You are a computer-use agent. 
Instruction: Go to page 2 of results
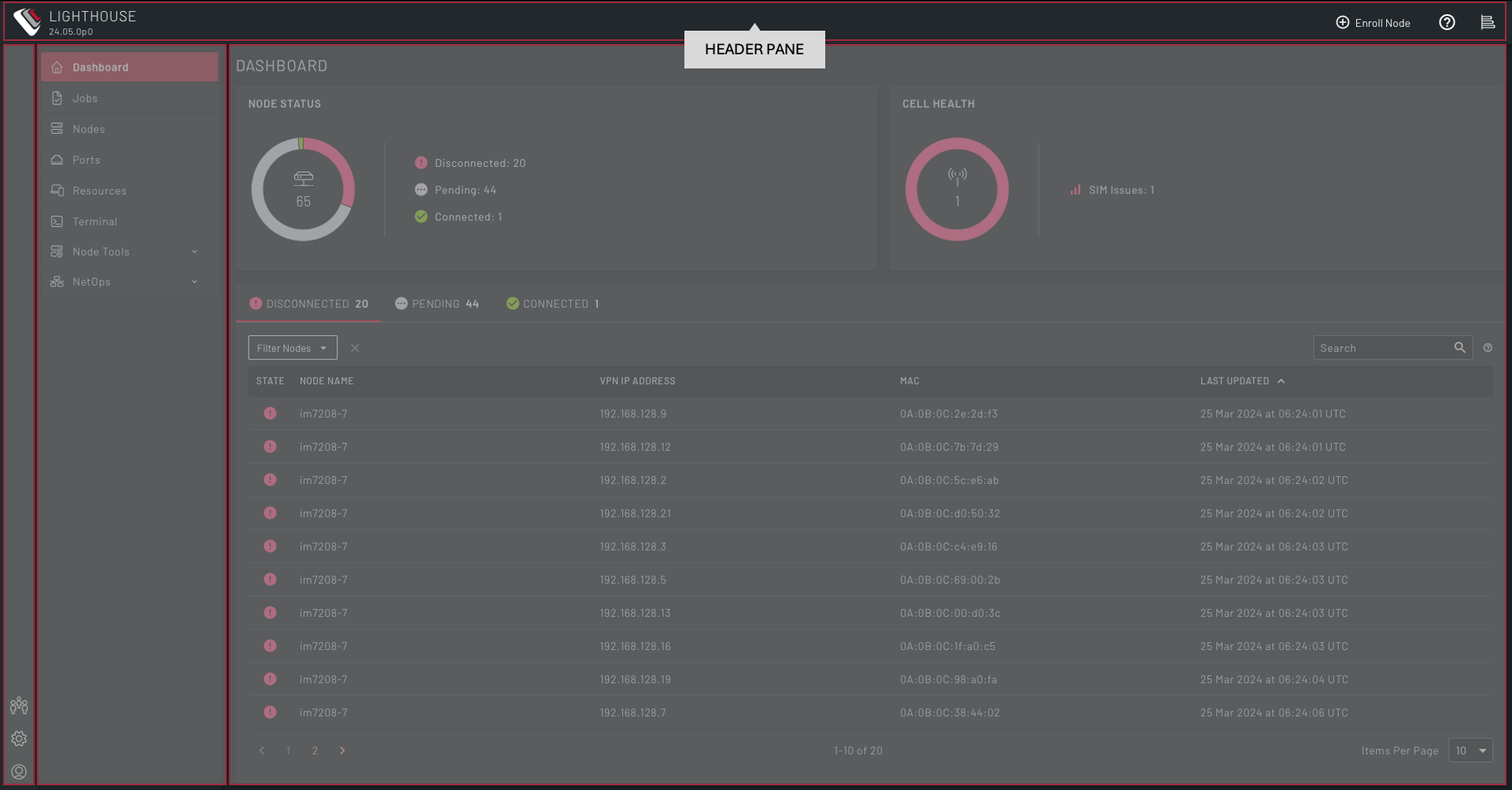click(x=315, y=751)
